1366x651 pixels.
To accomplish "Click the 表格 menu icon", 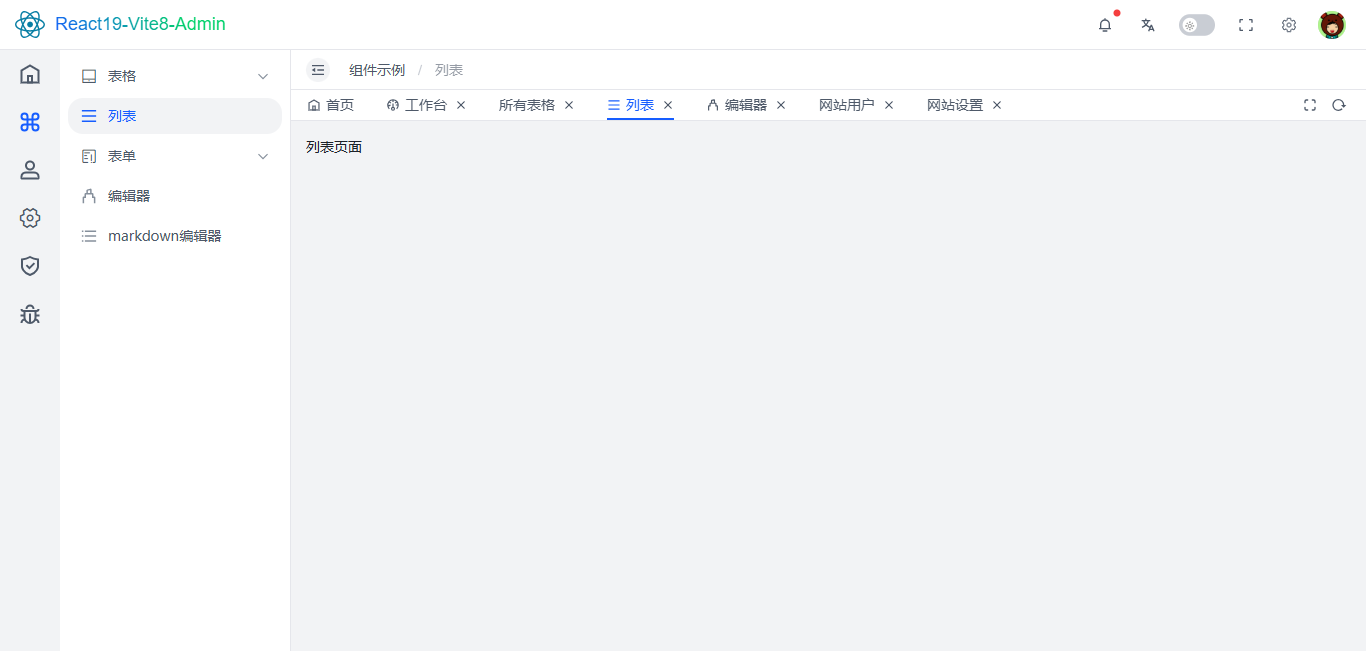I will (89, 76).
